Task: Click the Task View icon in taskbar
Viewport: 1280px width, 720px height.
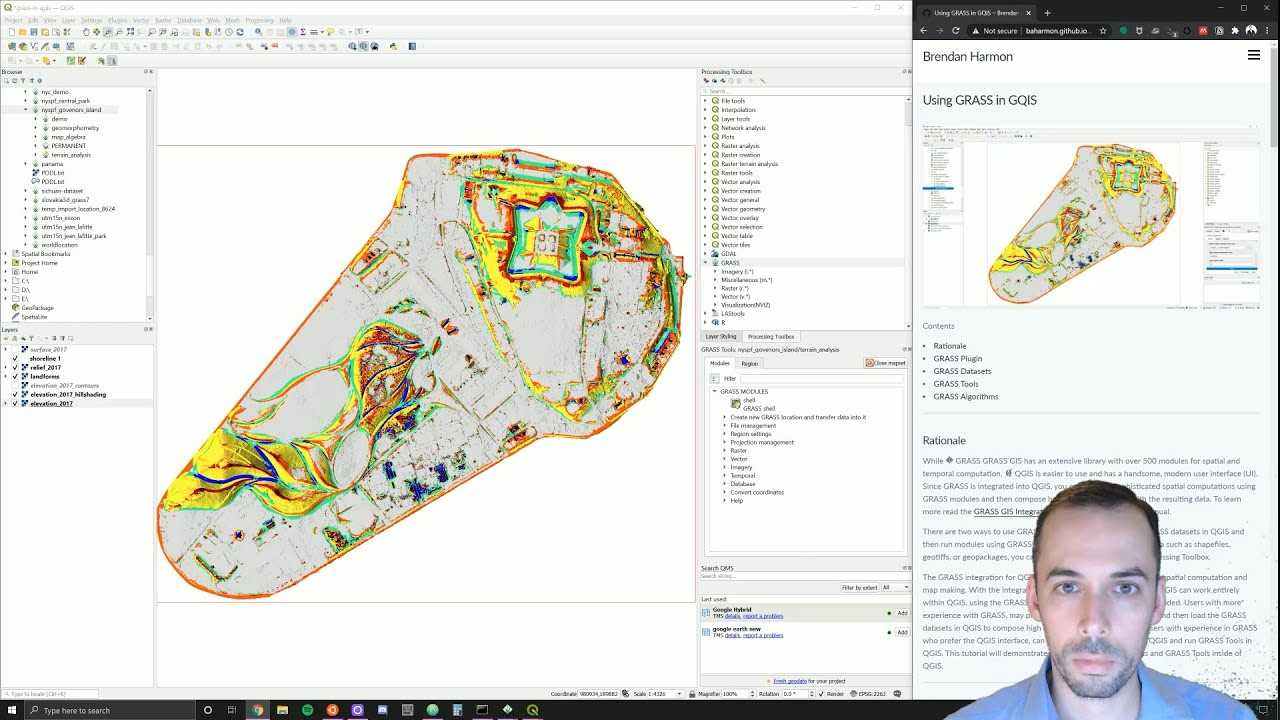Action: pos(232,710)
